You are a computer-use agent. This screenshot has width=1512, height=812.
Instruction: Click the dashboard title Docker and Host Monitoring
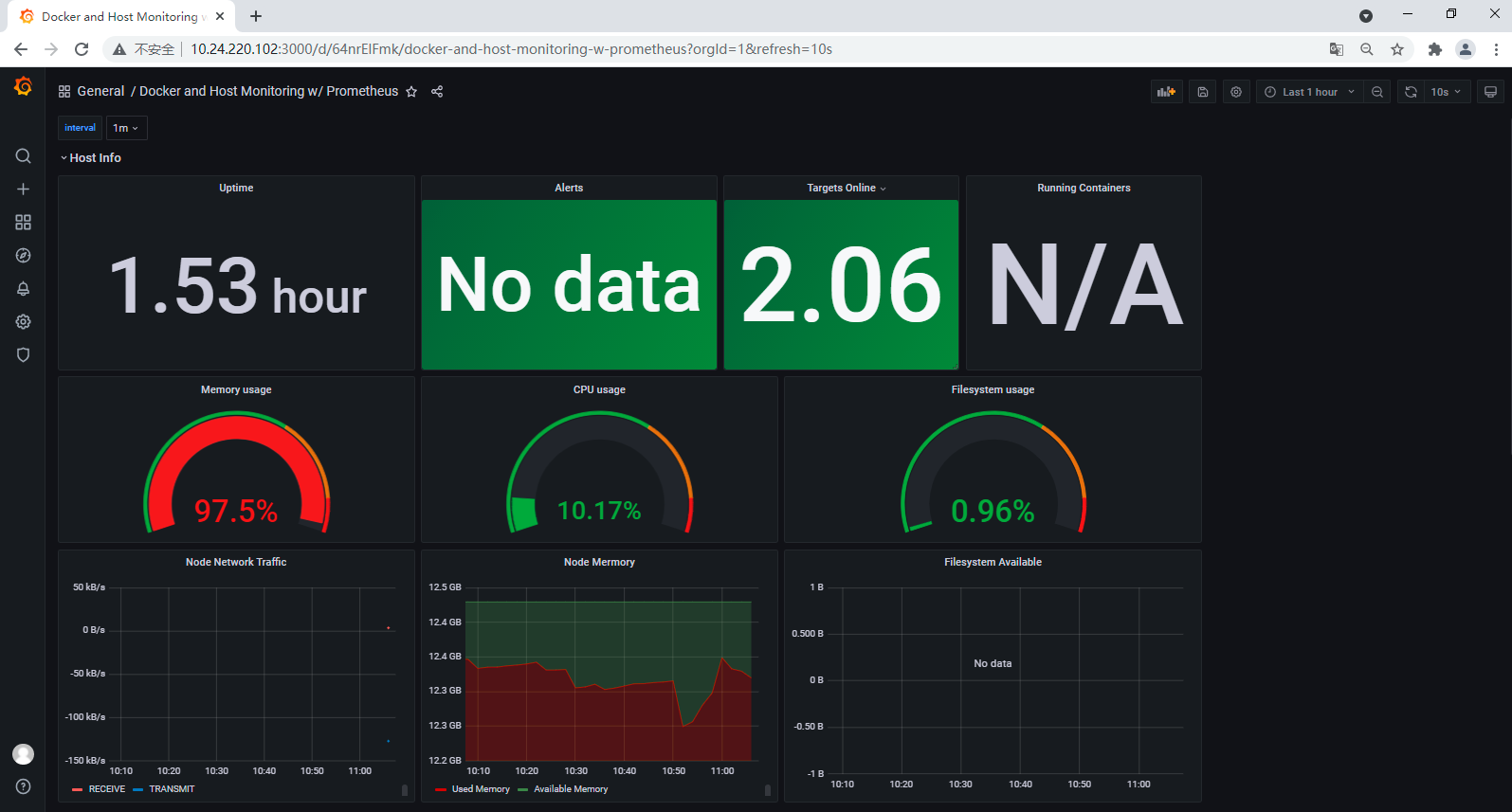[x=269, y=92]
